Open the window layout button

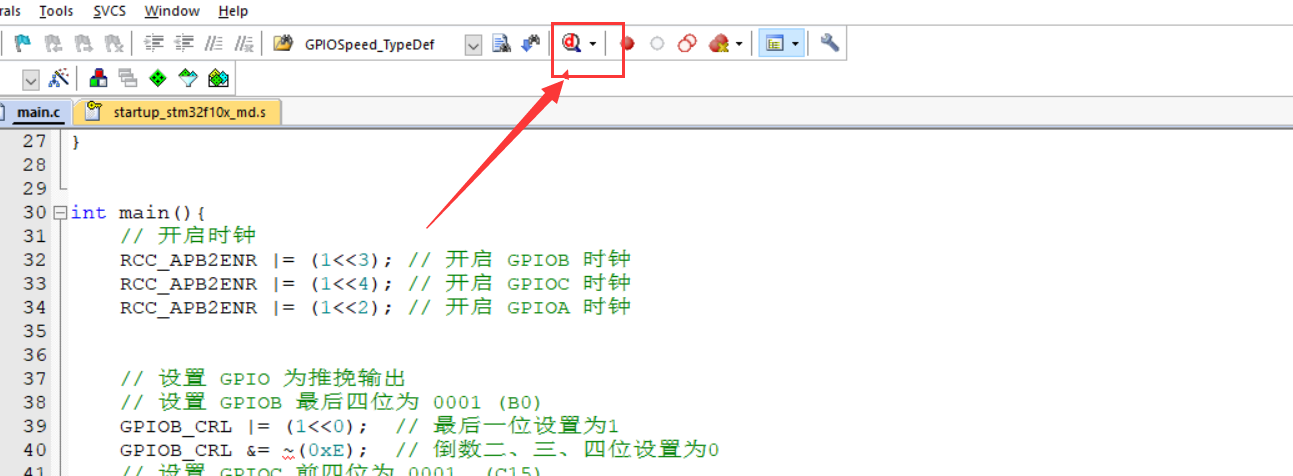(773, 44)
